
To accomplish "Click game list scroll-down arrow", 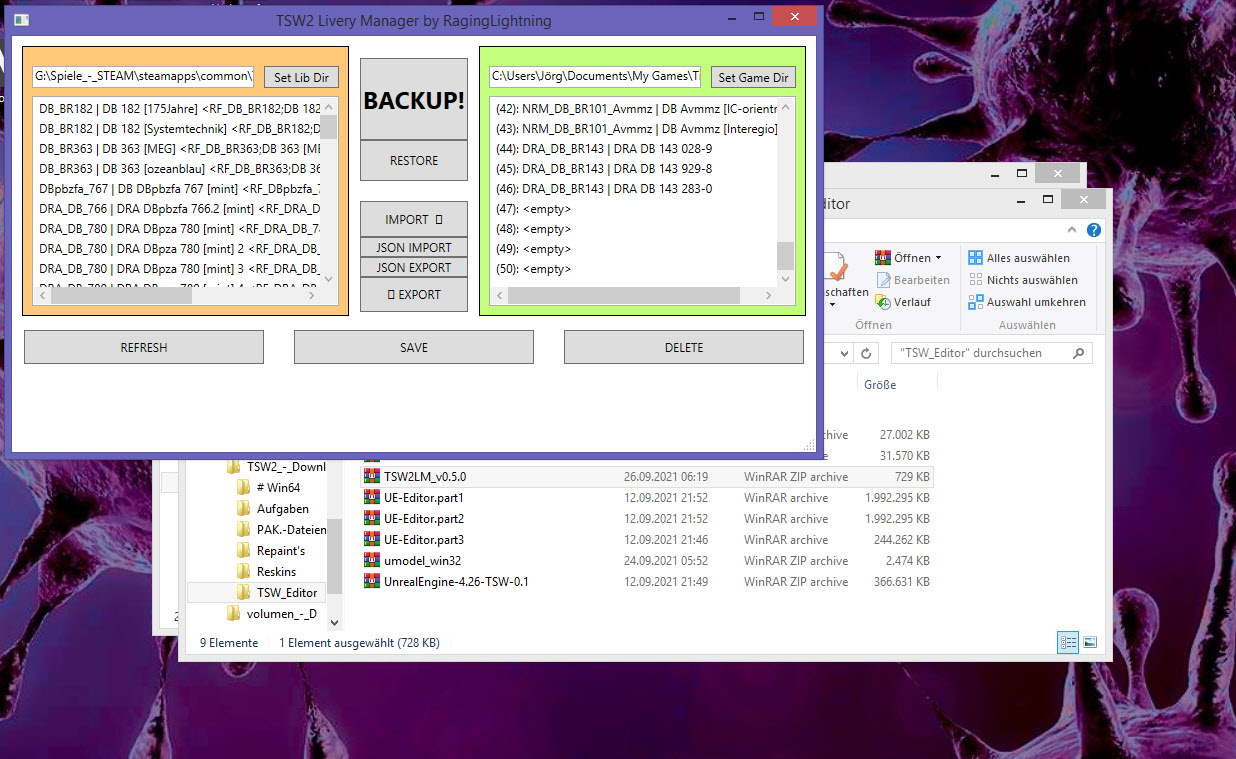I will [x=785, y=279].
